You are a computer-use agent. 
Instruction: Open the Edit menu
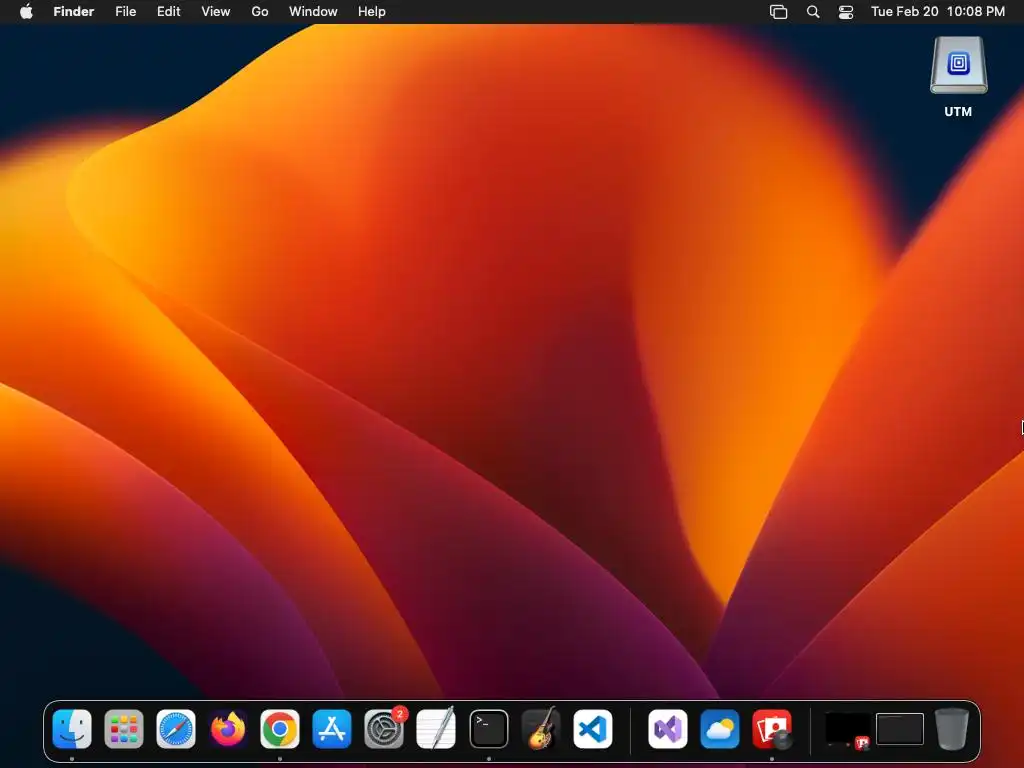[x=168, y=12]
